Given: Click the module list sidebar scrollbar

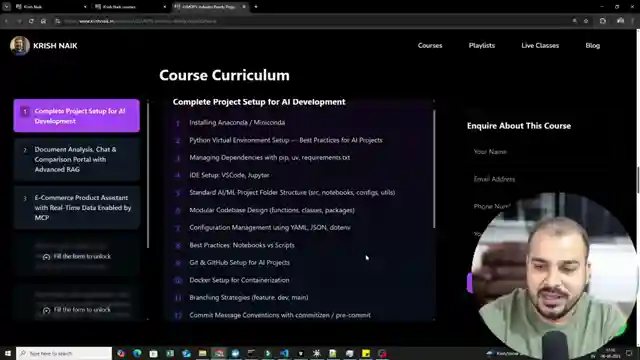Looking at the screenshot, I should click(x=148, y=176).
